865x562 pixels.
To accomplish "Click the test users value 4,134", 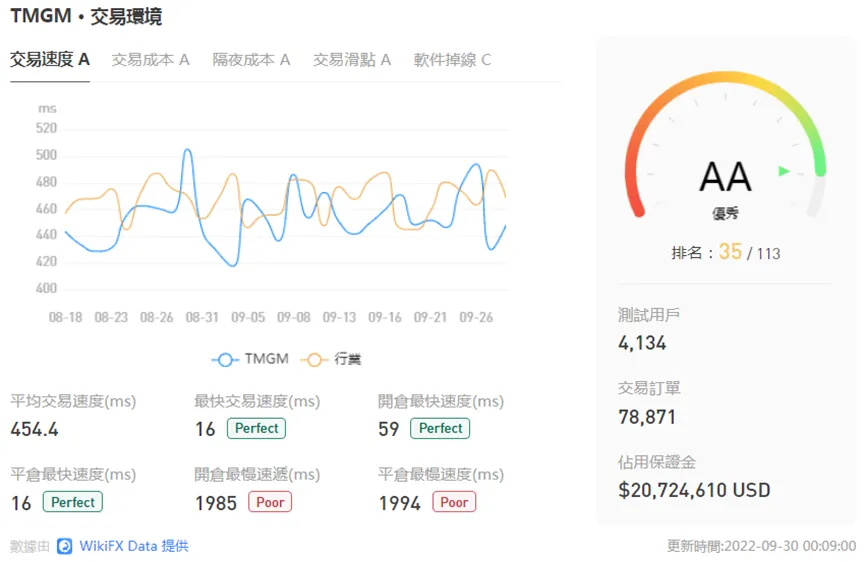I will click(x=642, y=343).
